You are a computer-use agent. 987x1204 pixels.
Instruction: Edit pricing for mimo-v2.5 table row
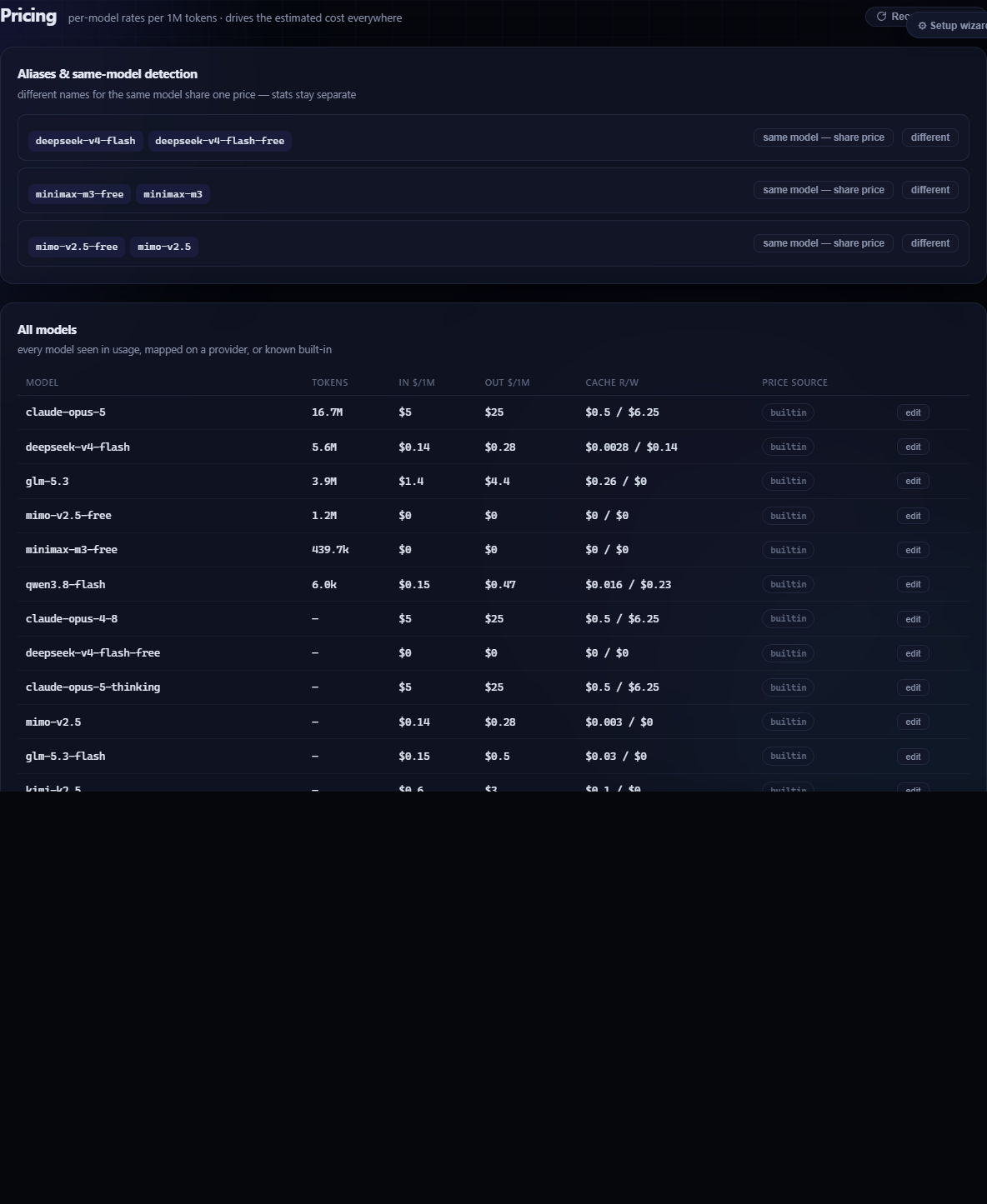[x=913, y=722]
